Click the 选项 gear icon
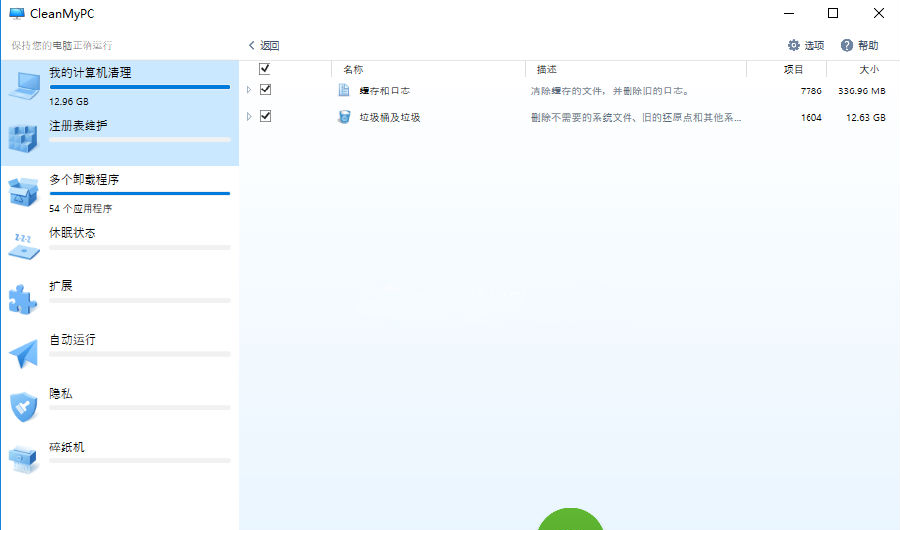Image resolution: width=900 pixels, height=551 pixels. pos(794,45)
